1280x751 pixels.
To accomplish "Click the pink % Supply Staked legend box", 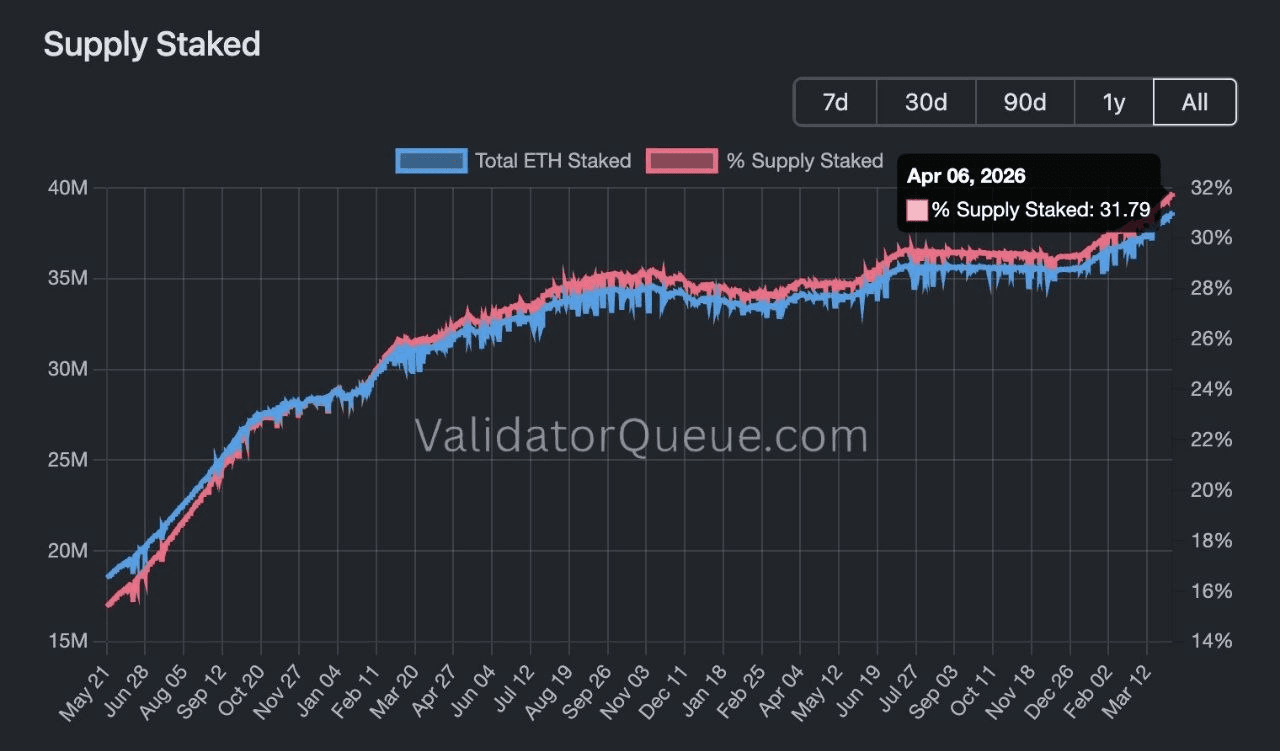I will coord(682,160).
